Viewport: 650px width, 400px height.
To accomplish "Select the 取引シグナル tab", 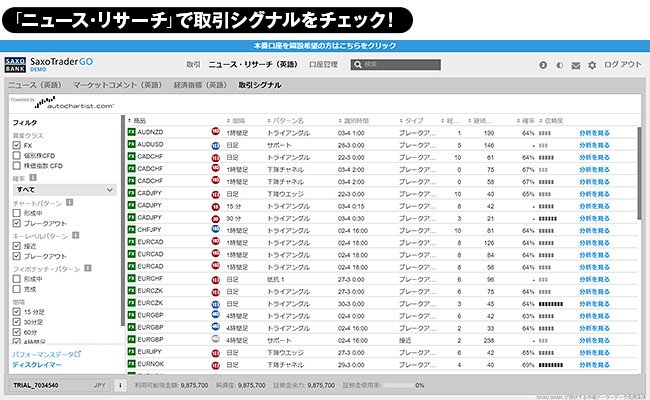I will (260, 85).
